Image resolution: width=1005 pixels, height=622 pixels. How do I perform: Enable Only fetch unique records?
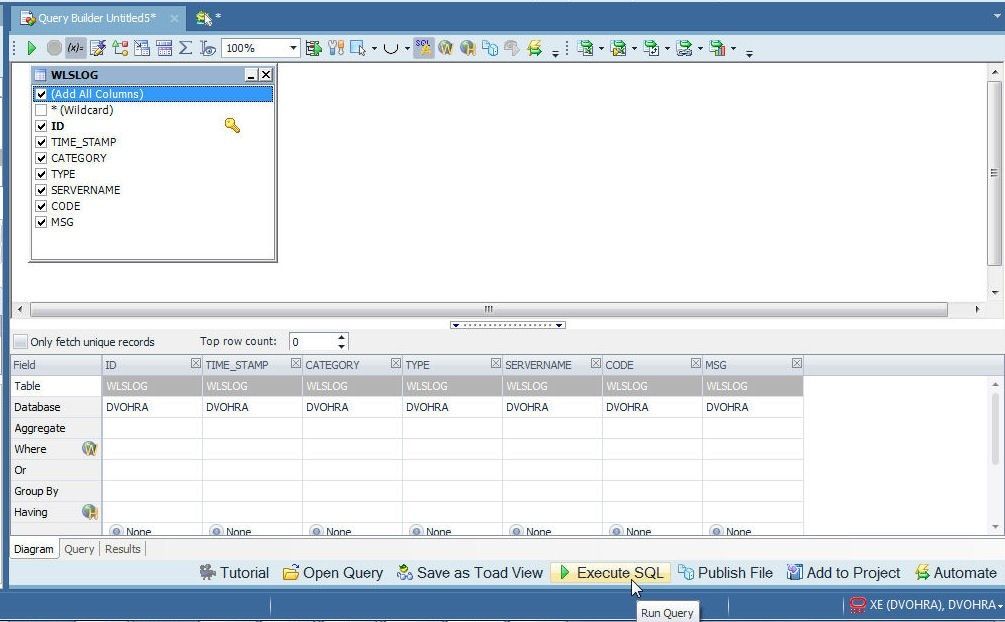(x=20, y=342)
